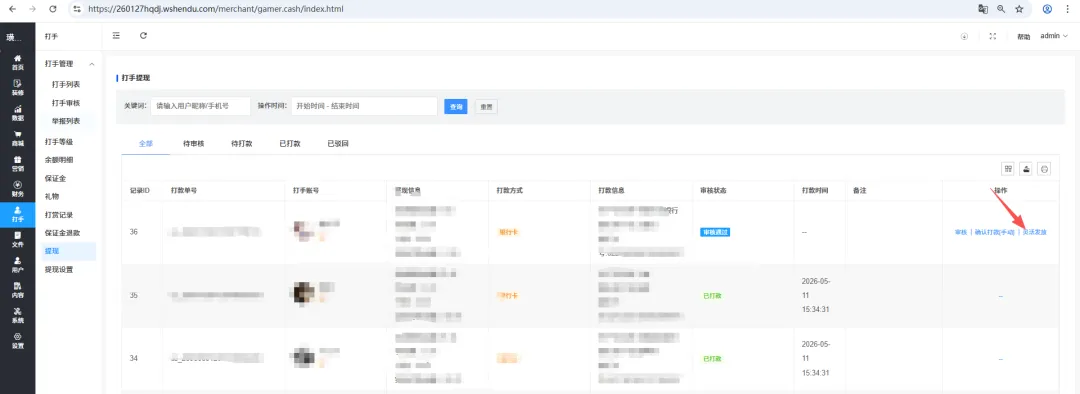Click table print icon
Image resolution: width=1080 pixels, height=394 pixels.
pos(1044,169)
